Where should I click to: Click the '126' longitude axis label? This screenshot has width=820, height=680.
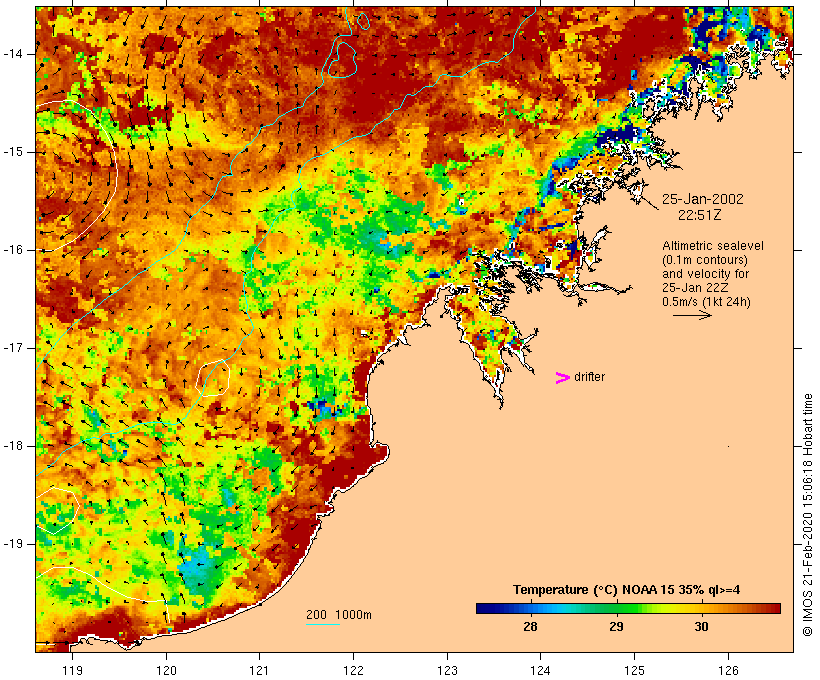click(728, 670)
